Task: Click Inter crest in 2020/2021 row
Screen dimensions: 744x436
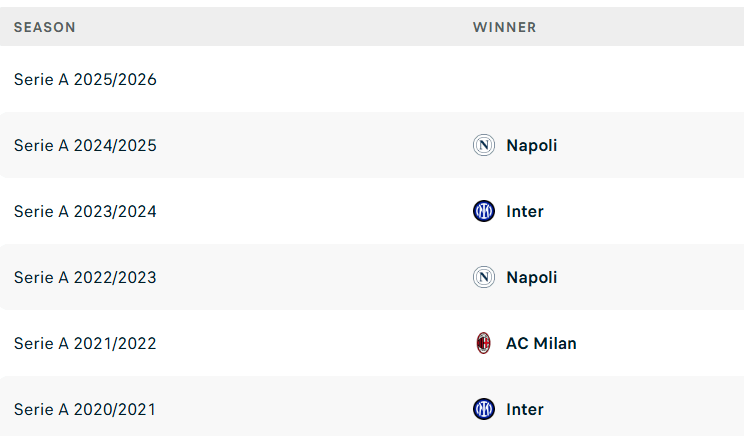Action: pyautogui.click(x=484, y=409)
